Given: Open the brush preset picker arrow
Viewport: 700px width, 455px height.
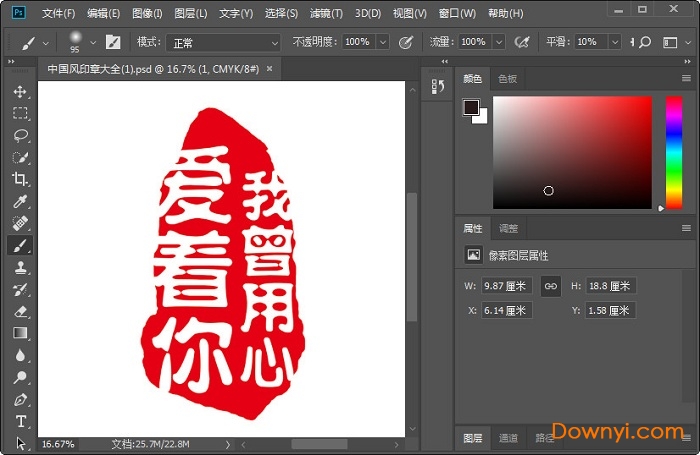Looking at the screenshot, I should [93, 42].
